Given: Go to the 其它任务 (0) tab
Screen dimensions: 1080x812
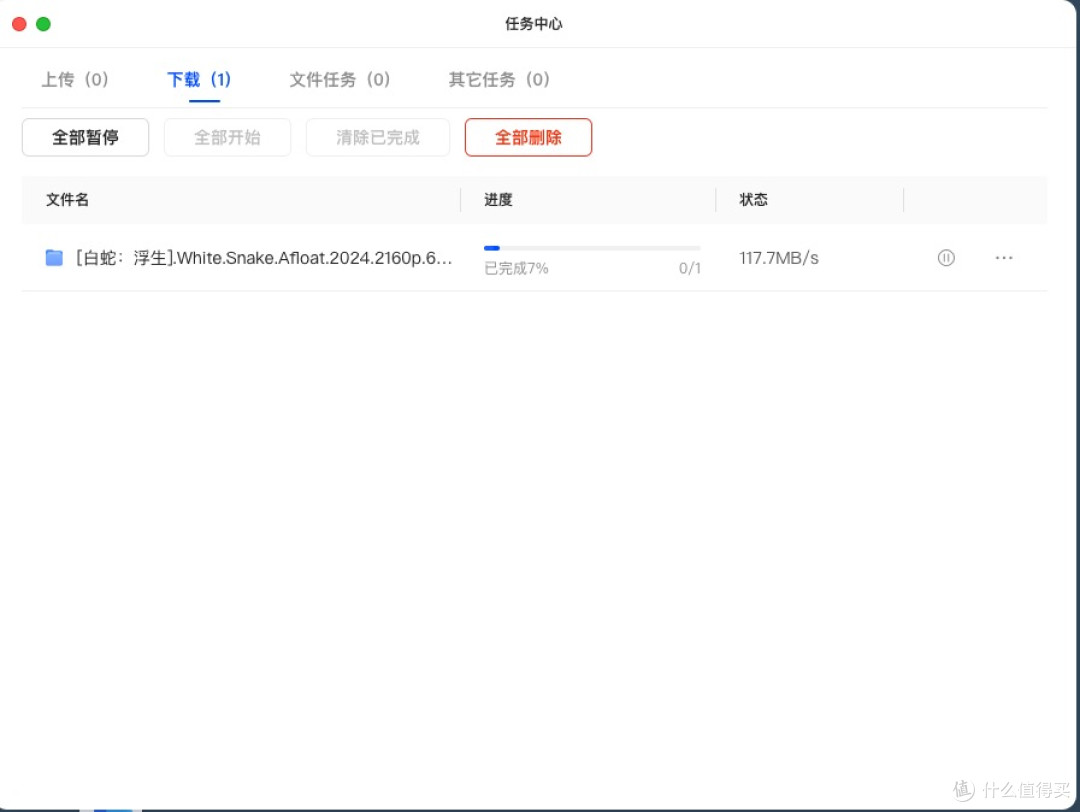Looking at the screenshot, I should tap(499, 80).
